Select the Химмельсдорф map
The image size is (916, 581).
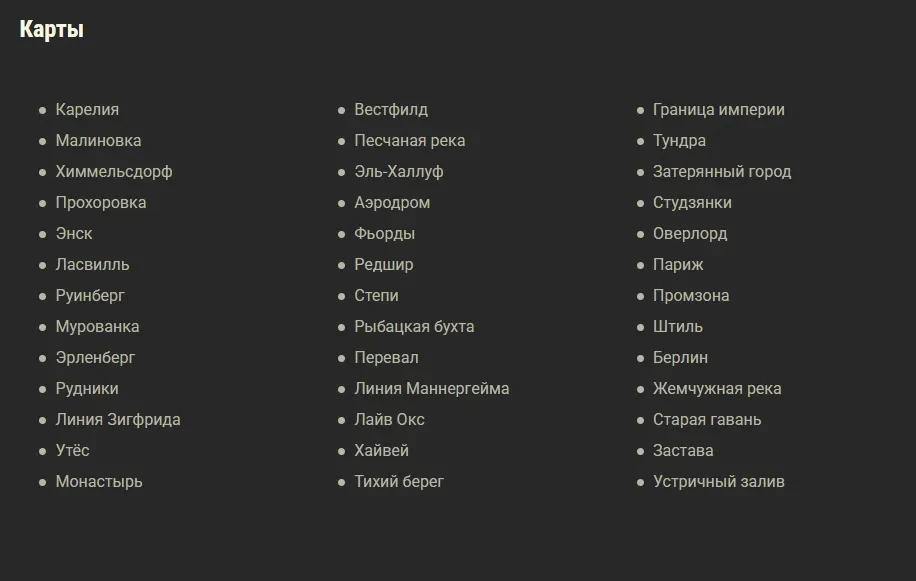[x=114, y=172]
